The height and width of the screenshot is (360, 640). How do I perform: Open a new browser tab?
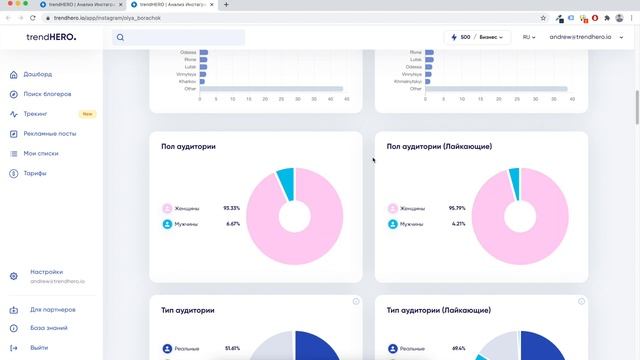click(x=226, y=4)
